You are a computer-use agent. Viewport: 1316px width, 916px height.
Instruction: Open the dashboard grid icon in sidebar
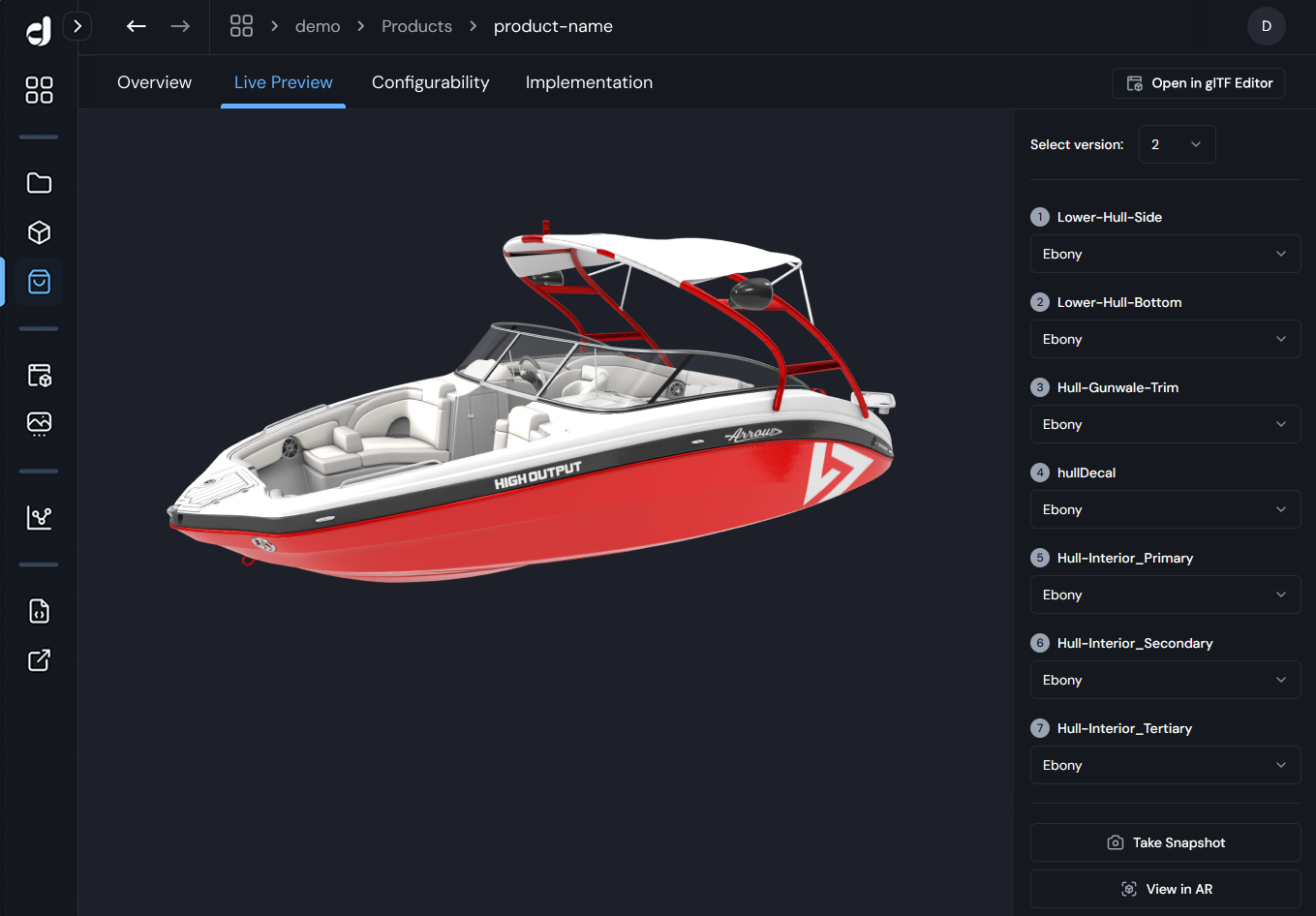(x=39, y=90)
